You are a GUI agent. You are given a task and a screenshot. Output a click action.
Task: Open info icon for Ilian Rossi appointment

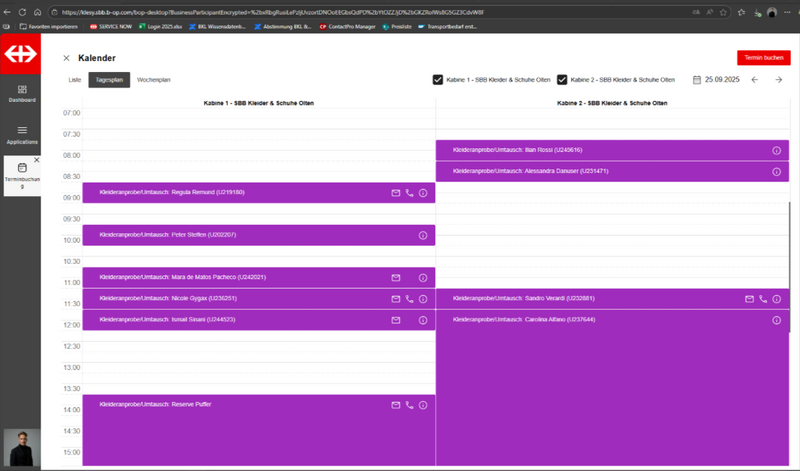click(776, 150)
